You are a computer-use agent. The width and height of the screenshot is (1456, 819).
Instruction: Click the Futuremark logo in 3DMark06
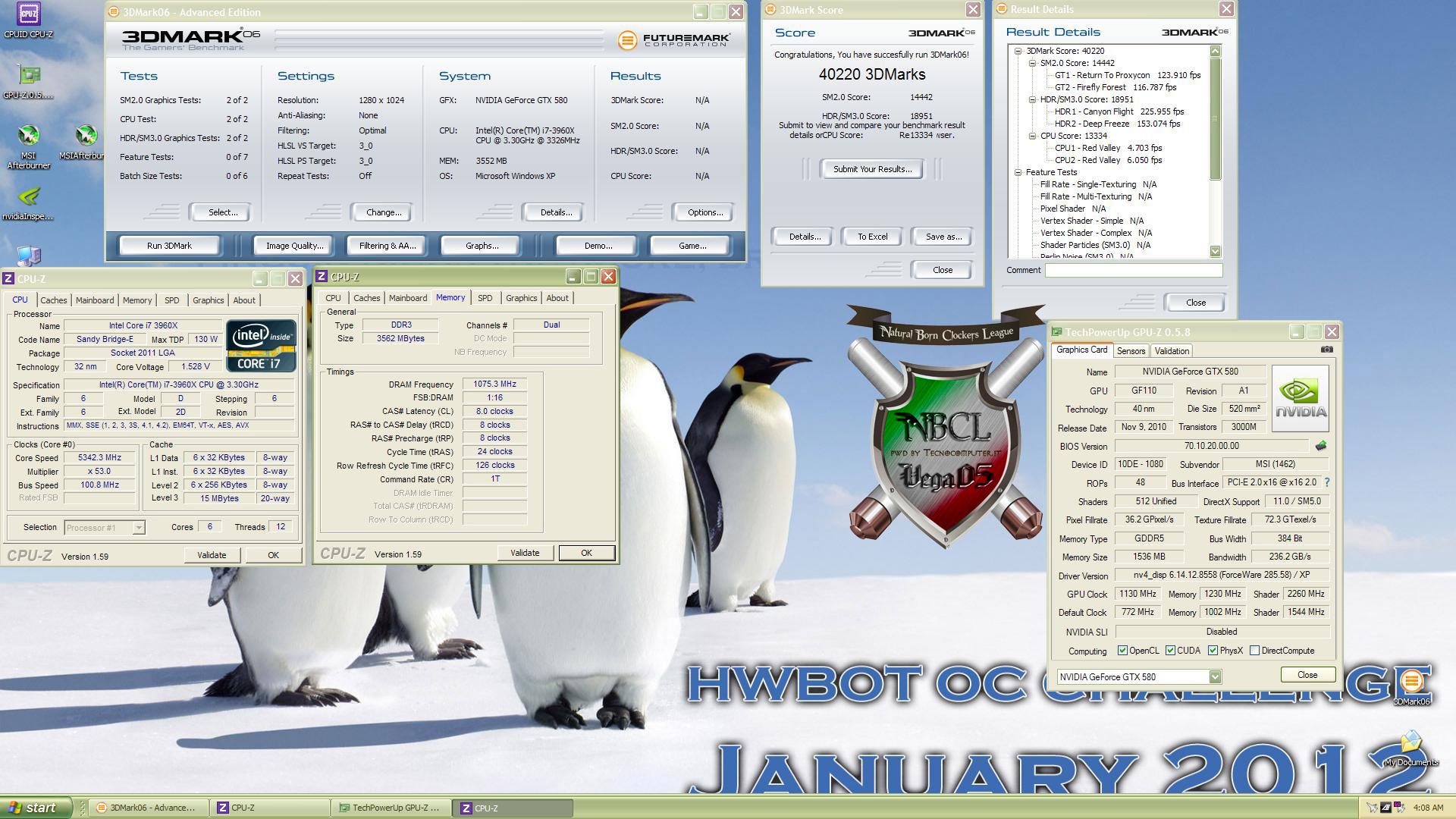click(x=674, y=39)
